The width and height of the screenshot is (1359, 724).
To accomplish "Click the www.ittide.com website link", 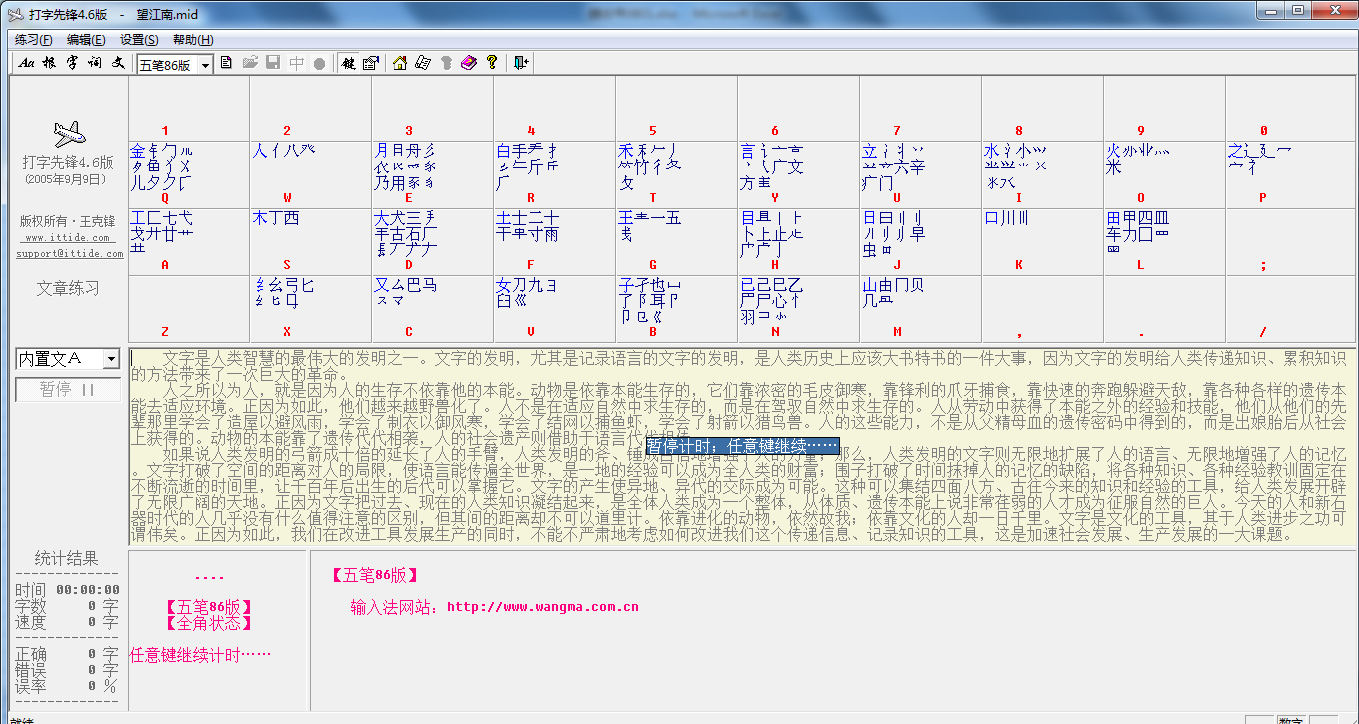I will tap(68, 238).
